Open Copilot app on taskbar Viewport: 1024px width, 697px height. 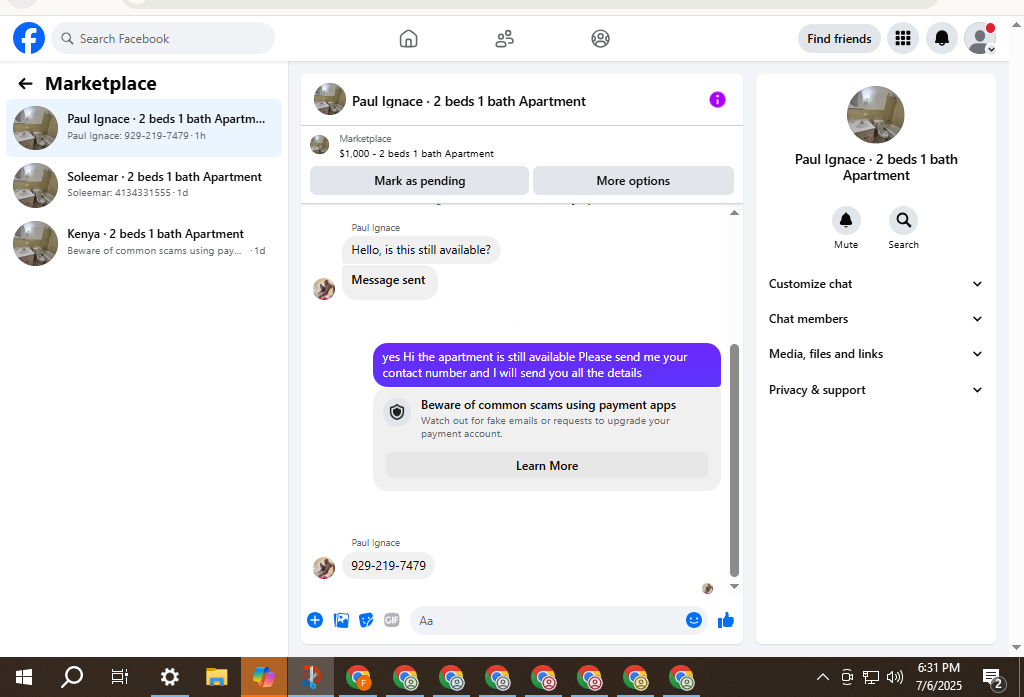pos(264,677)
